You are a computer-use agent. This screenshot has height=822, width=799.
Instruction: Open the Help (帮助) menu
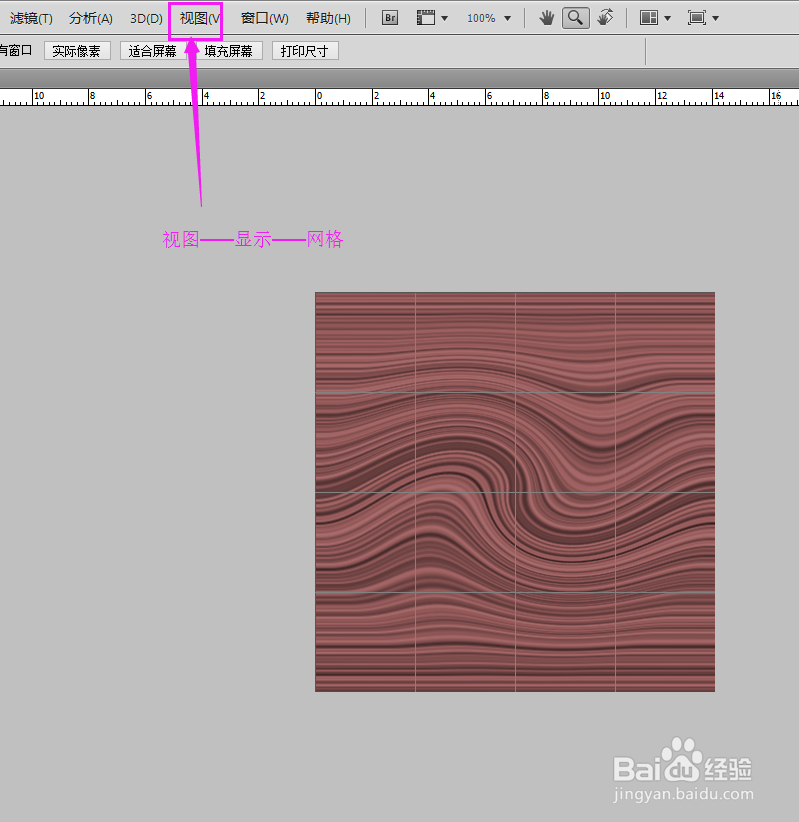[328, 19]
